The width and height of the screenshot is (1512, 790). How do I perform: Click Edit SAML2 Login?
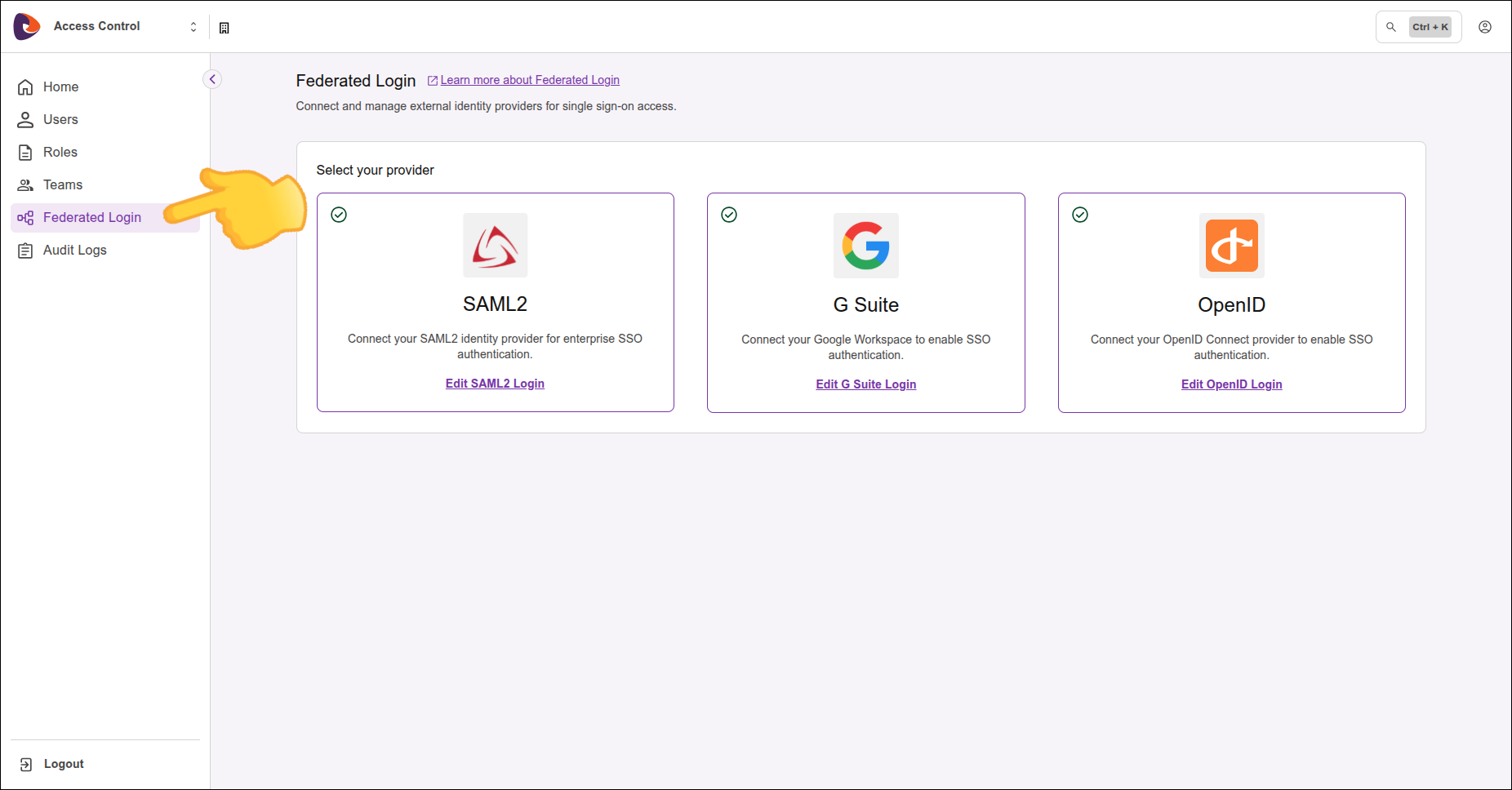[x=495, y=383]
